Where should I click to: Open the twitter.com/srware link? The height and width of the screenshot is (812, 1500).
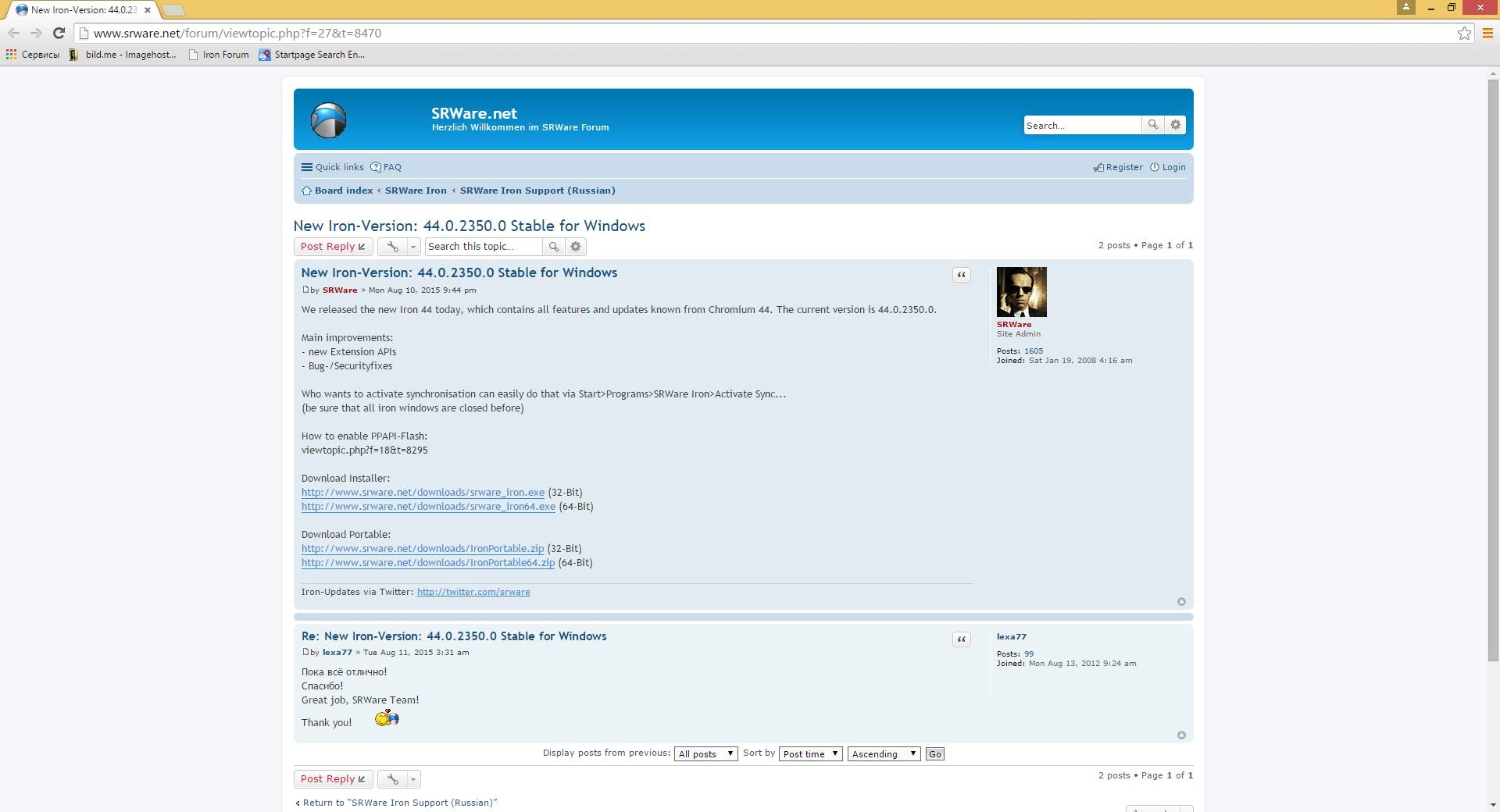pyautogui.click(x=473, y=592)
